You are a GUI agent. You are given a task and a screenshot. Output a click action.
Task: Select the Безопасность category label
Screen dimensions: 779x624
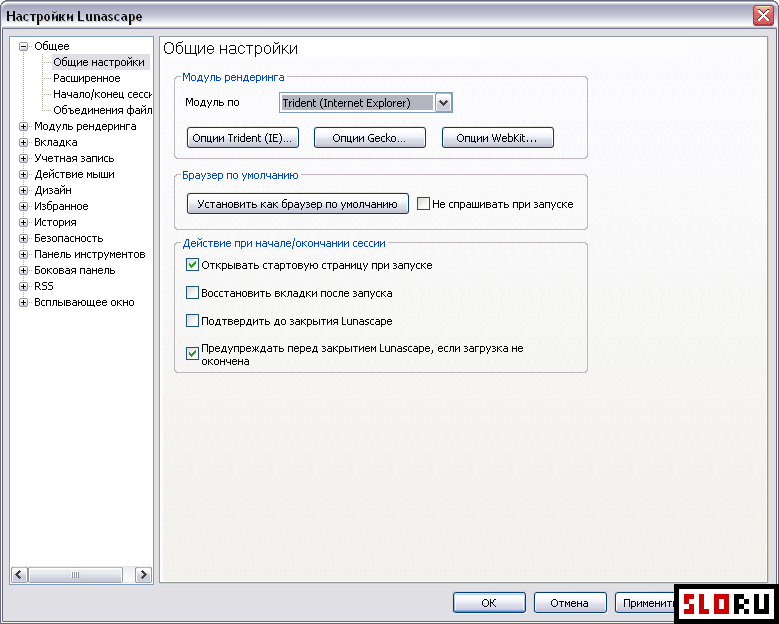coord(69,238)
